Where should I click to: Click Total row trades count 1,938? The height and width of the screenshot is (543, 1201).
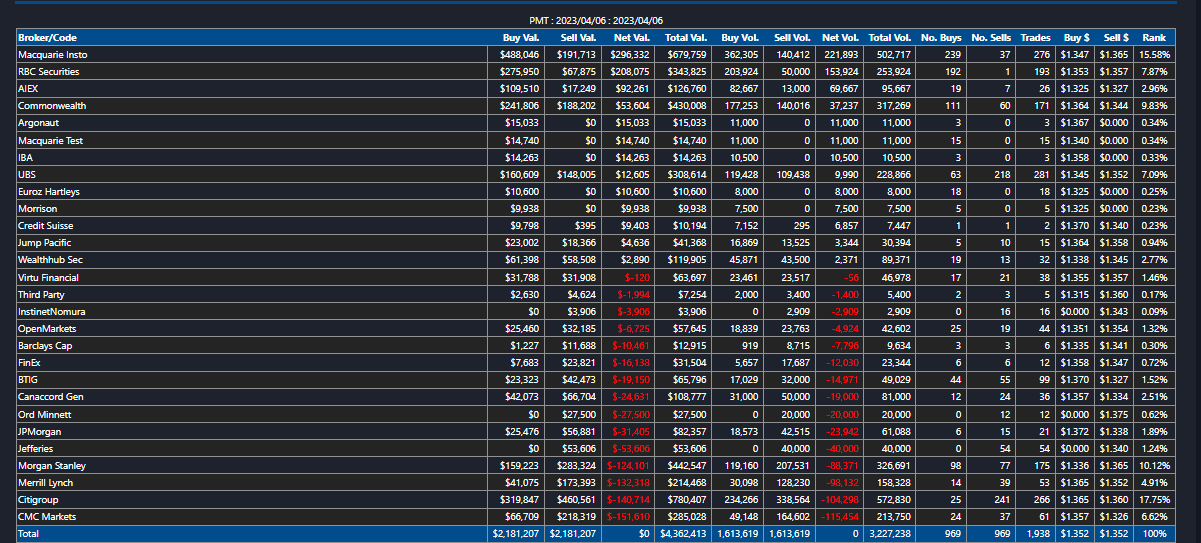pyautogui.click(x=1038, y=534)
